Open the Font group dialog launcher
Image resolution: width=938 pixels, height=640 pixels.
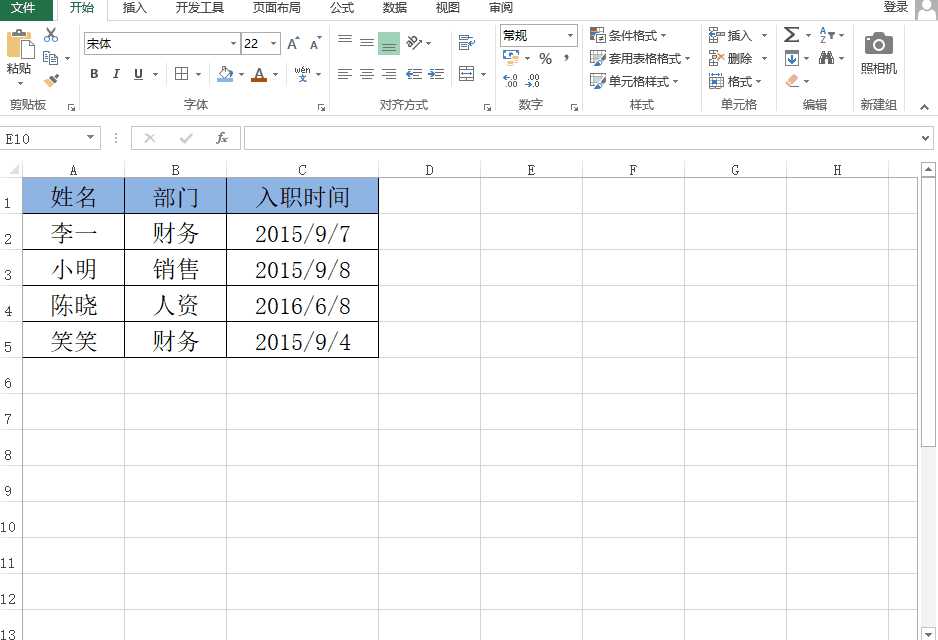click(321, 108)
